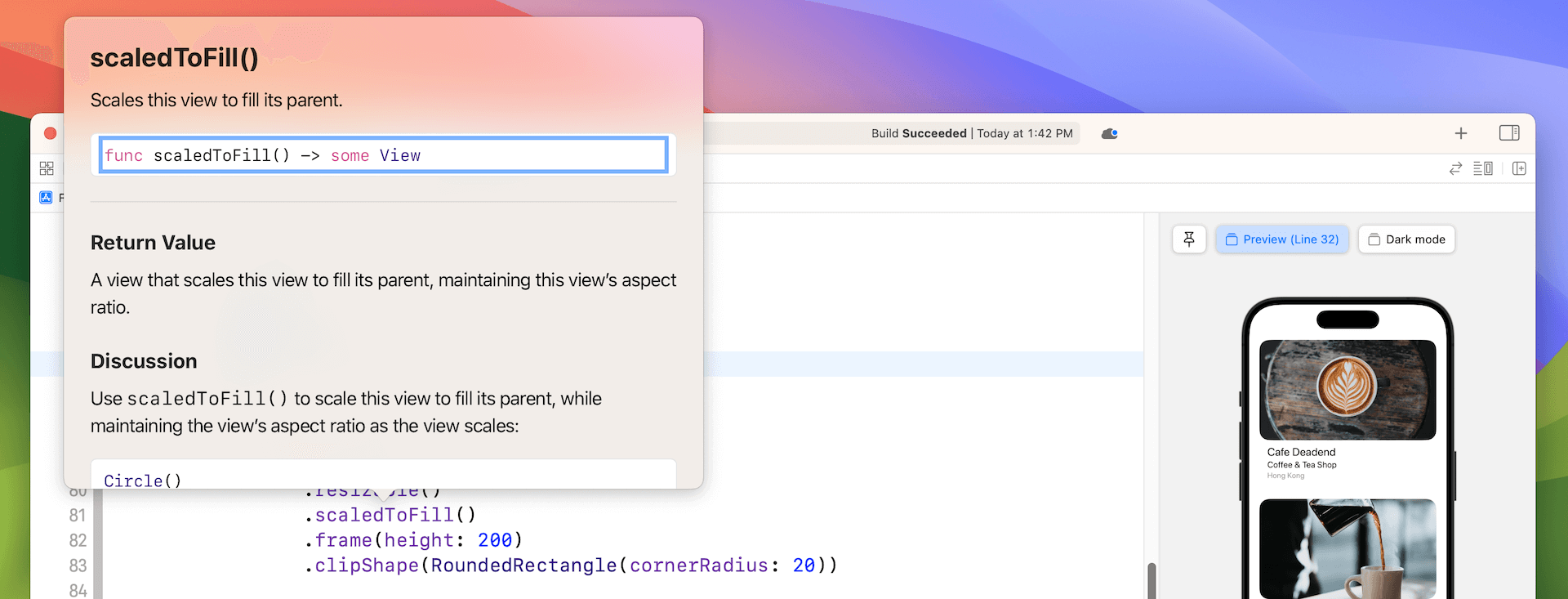Click the Cafe Deadend title in preview
Viewport: 1568px width, 599px height.
[x=1301, y=452]
